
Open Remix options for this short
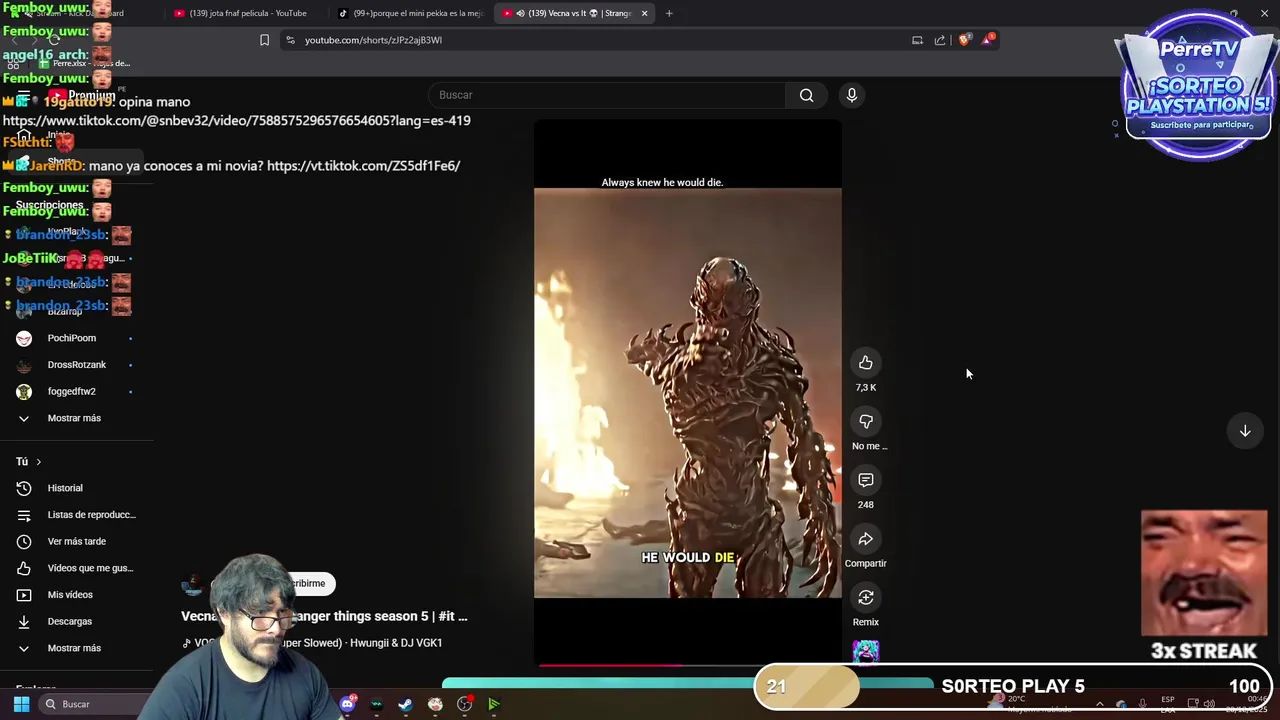pyautogui.click(x=866, y=598)
